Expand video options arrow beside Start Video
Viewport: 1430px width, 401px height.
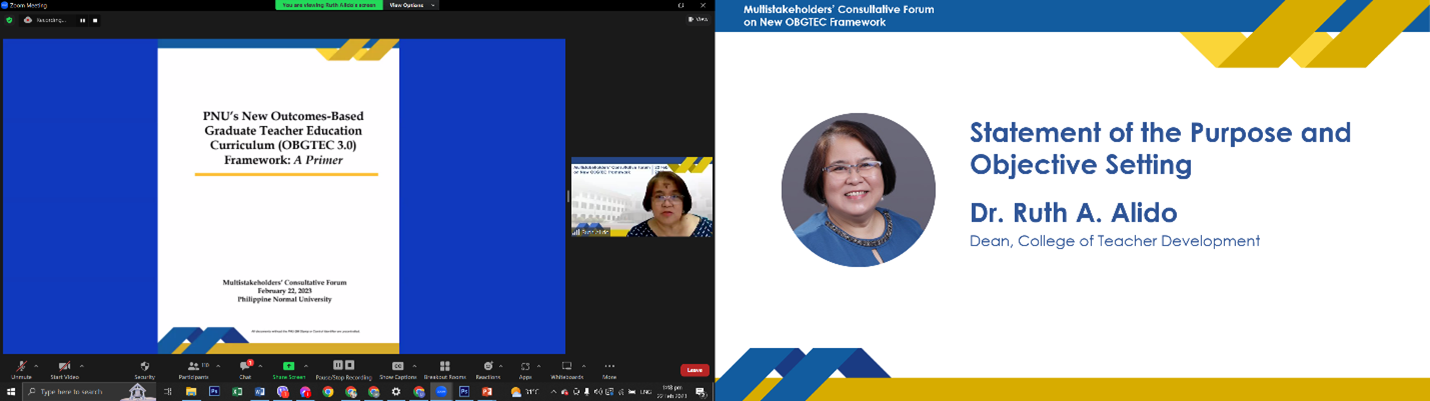point(82,365)
